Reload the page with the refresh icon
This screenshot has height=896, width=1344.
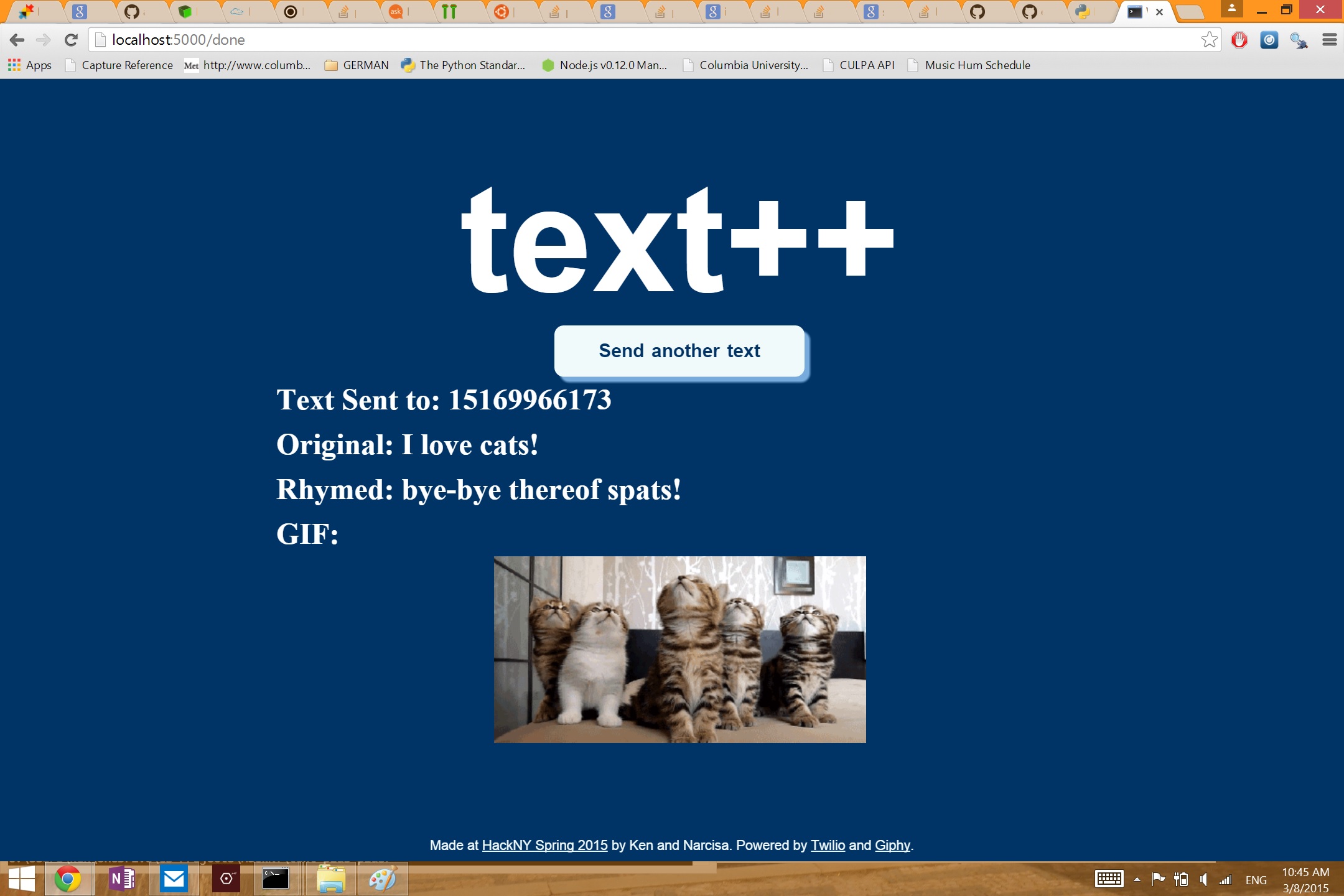click(x=71, y=40)
